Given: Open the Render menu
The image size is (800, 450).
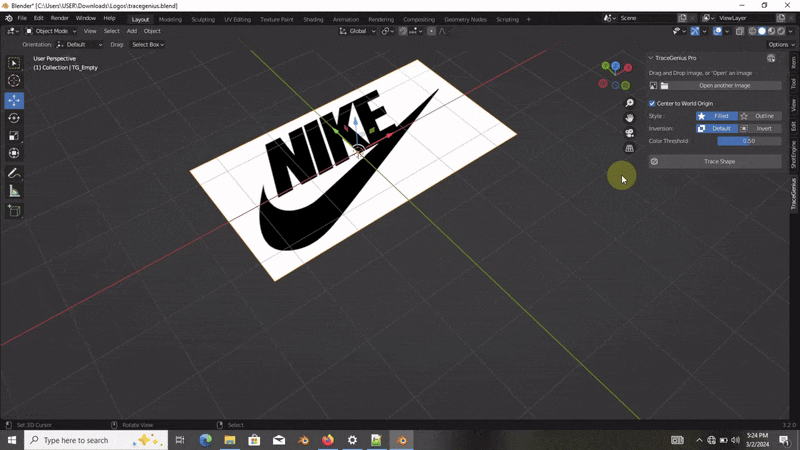Looking at the screenshot, I should coord(60,18).
